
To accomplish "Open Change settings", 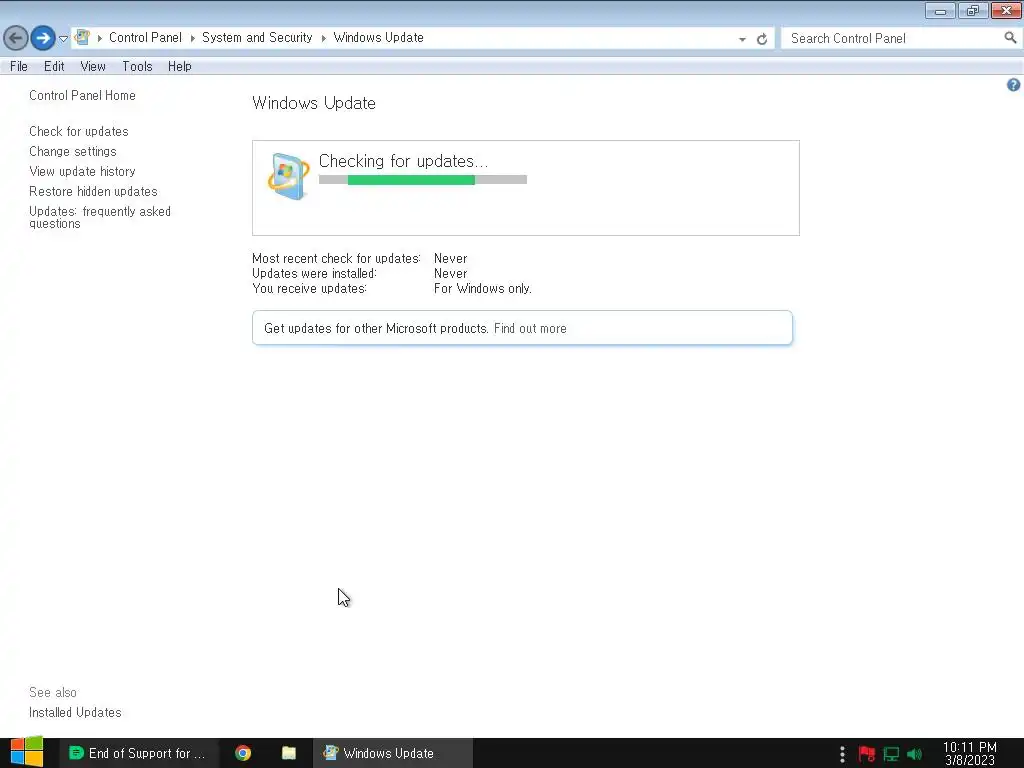I will pos(72,152).
